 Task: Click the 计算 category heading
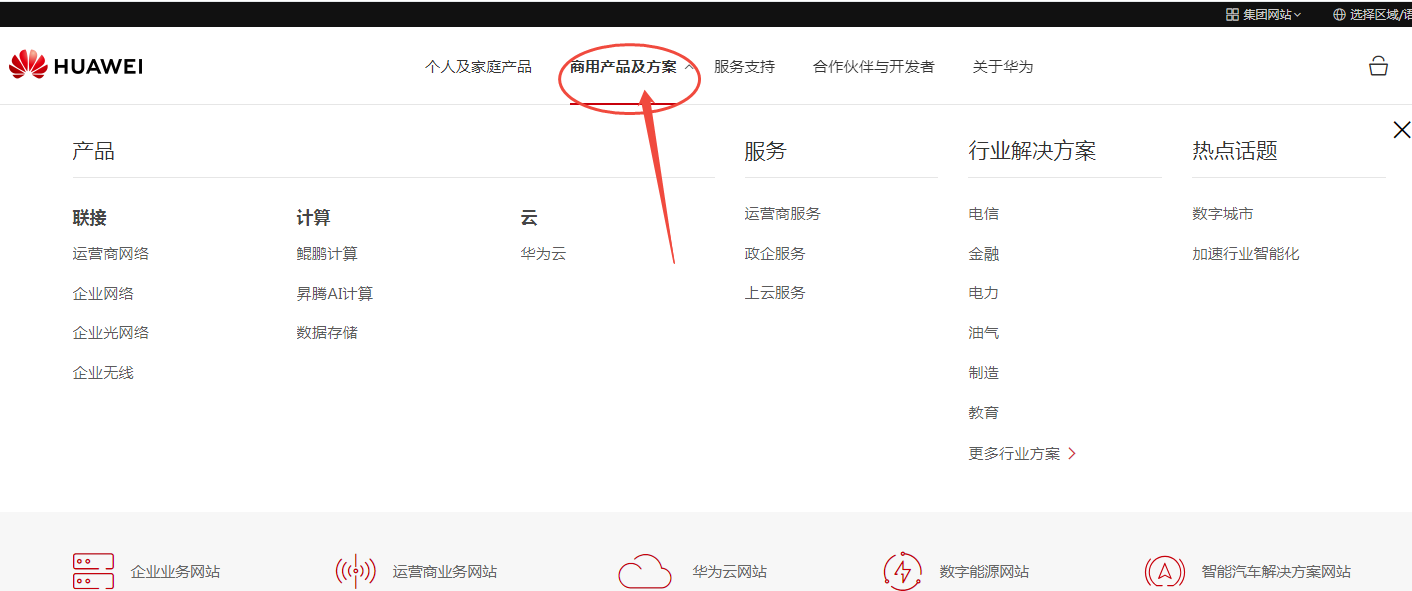pos(313,217)
